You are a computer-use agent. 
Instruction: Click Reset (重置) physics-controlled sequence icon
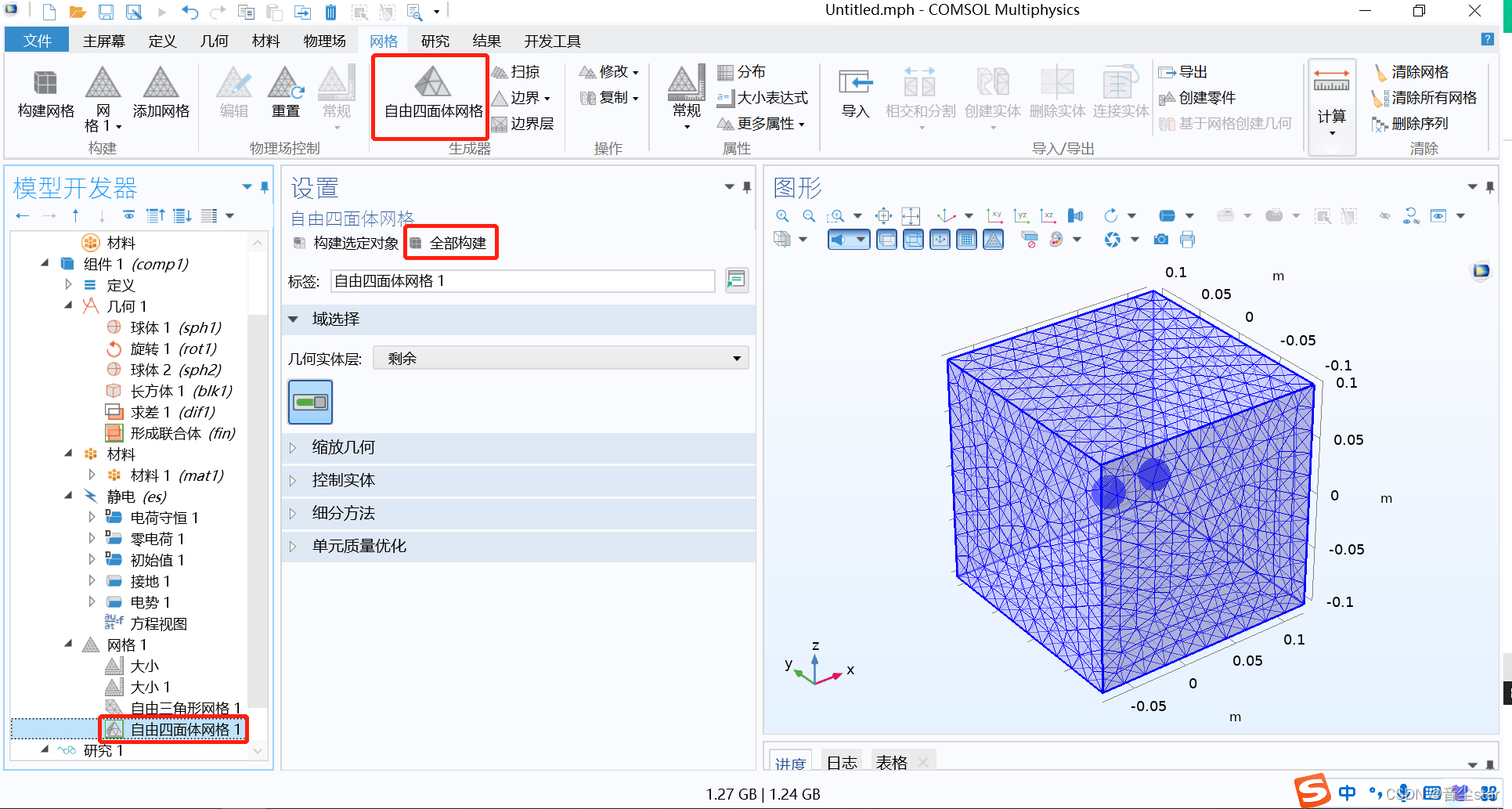click(x=286, y=94)
